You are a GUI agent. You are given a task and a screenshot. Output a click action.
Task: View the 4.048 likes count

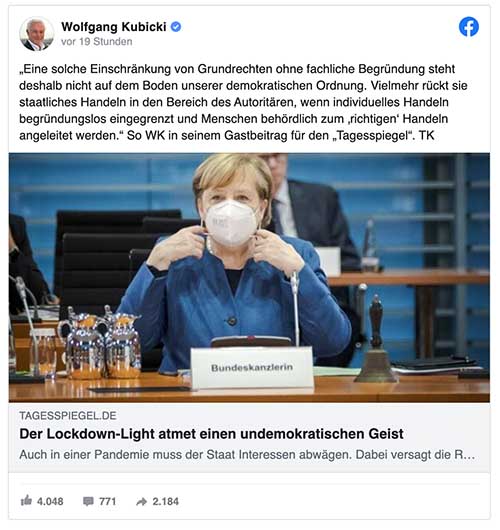tap(50, 501)
